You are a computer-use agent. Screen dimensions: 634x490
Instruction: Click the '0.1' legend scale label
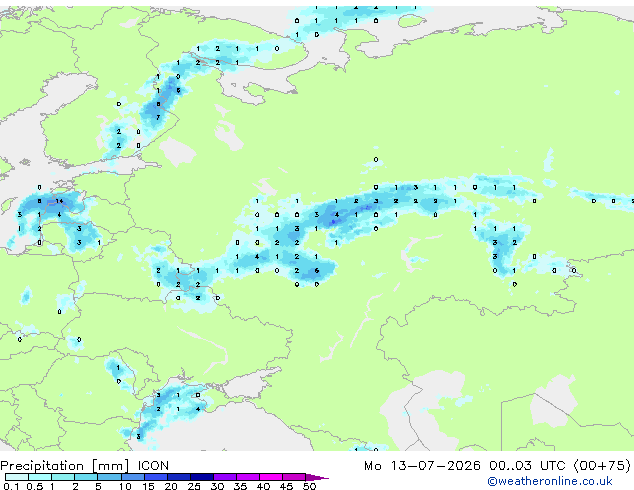pyautogui.click(x=11, y=486)
